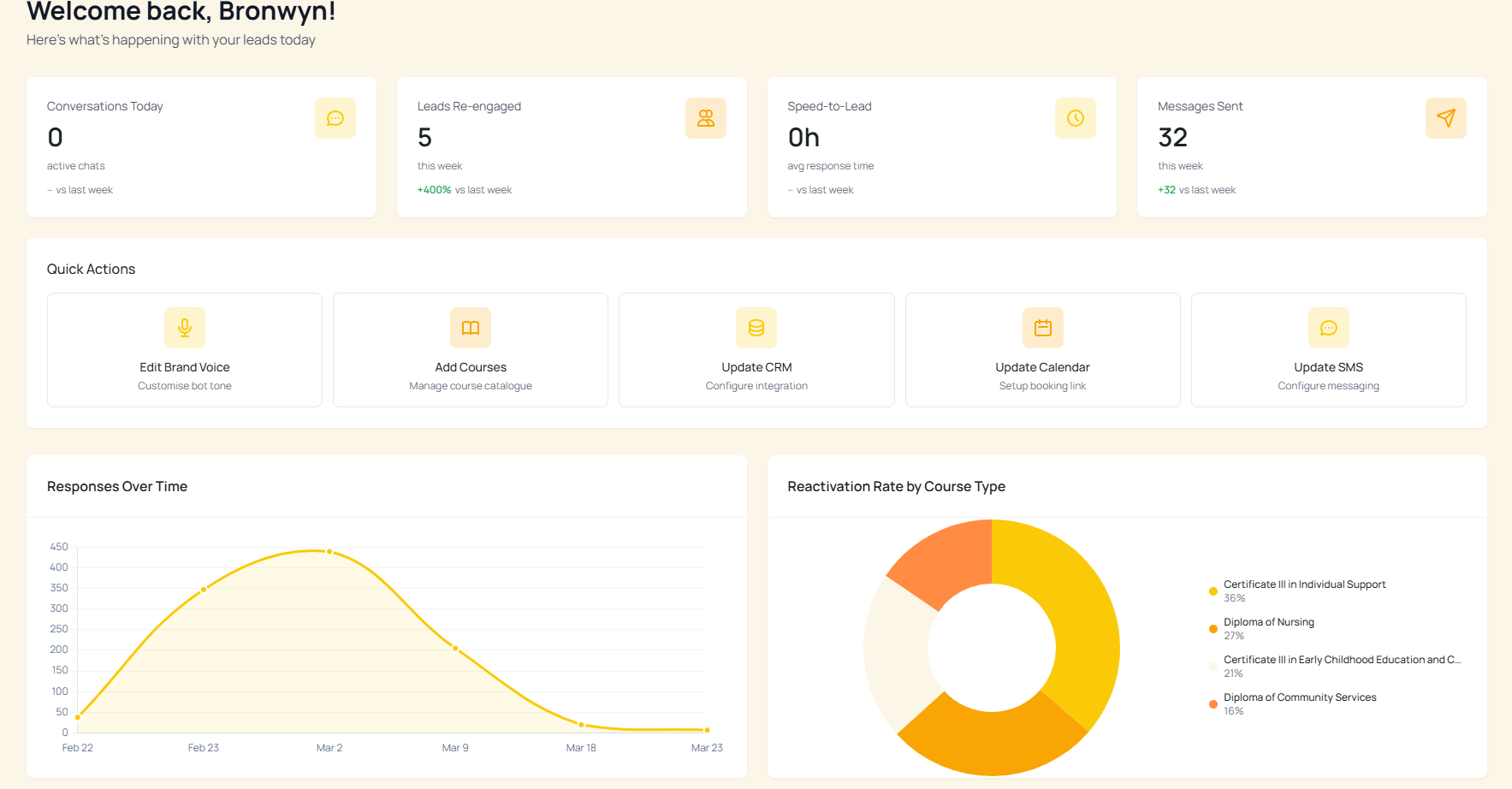The image size is (1512, 789).
Task: Click the open book icon for Add Courses
Action: click(x=471, y=328)
